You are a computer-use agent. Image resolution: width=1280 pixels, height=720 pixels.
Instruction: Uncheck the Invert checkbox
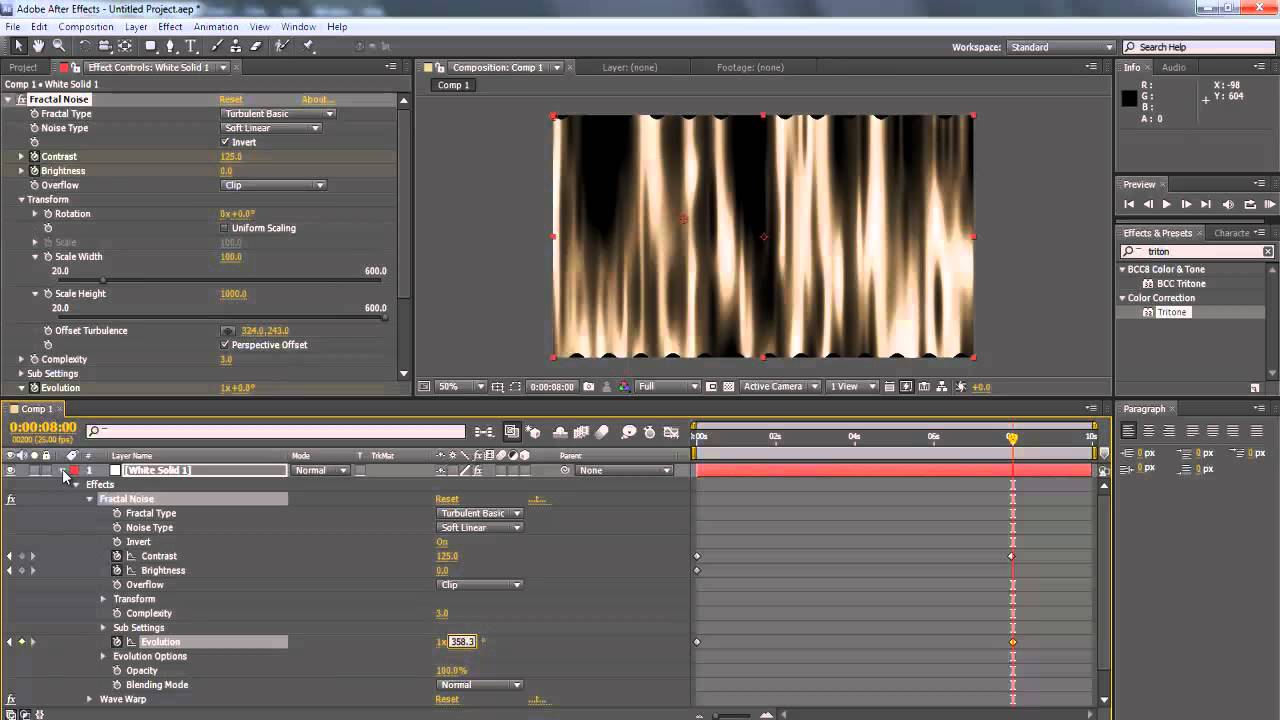(x=225, y=143)
